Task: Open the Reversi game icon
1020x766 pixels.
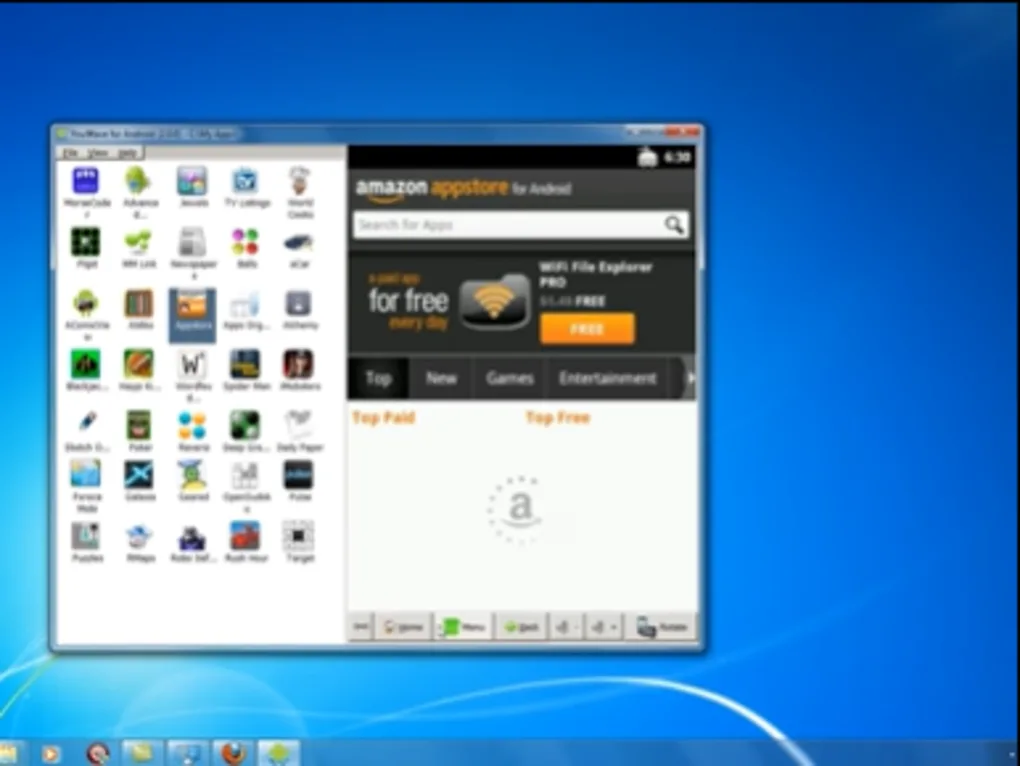Action: point(192,425)
